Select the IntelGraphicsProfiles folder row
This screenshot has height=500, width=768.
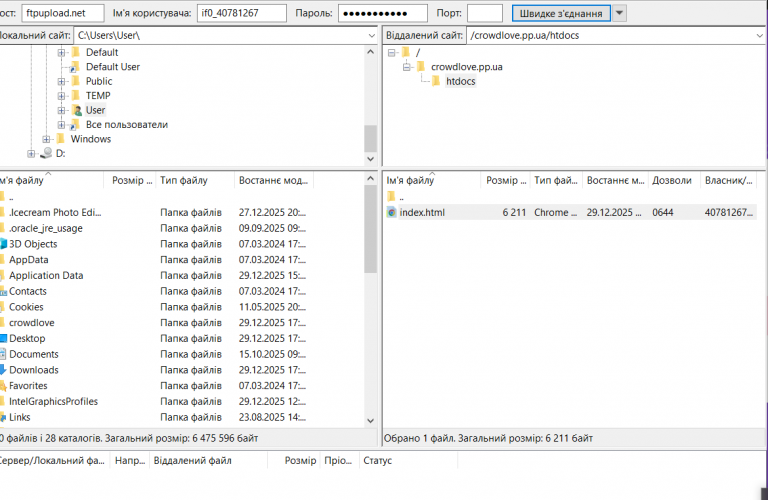pyautogui.click(x=157, y=402)
